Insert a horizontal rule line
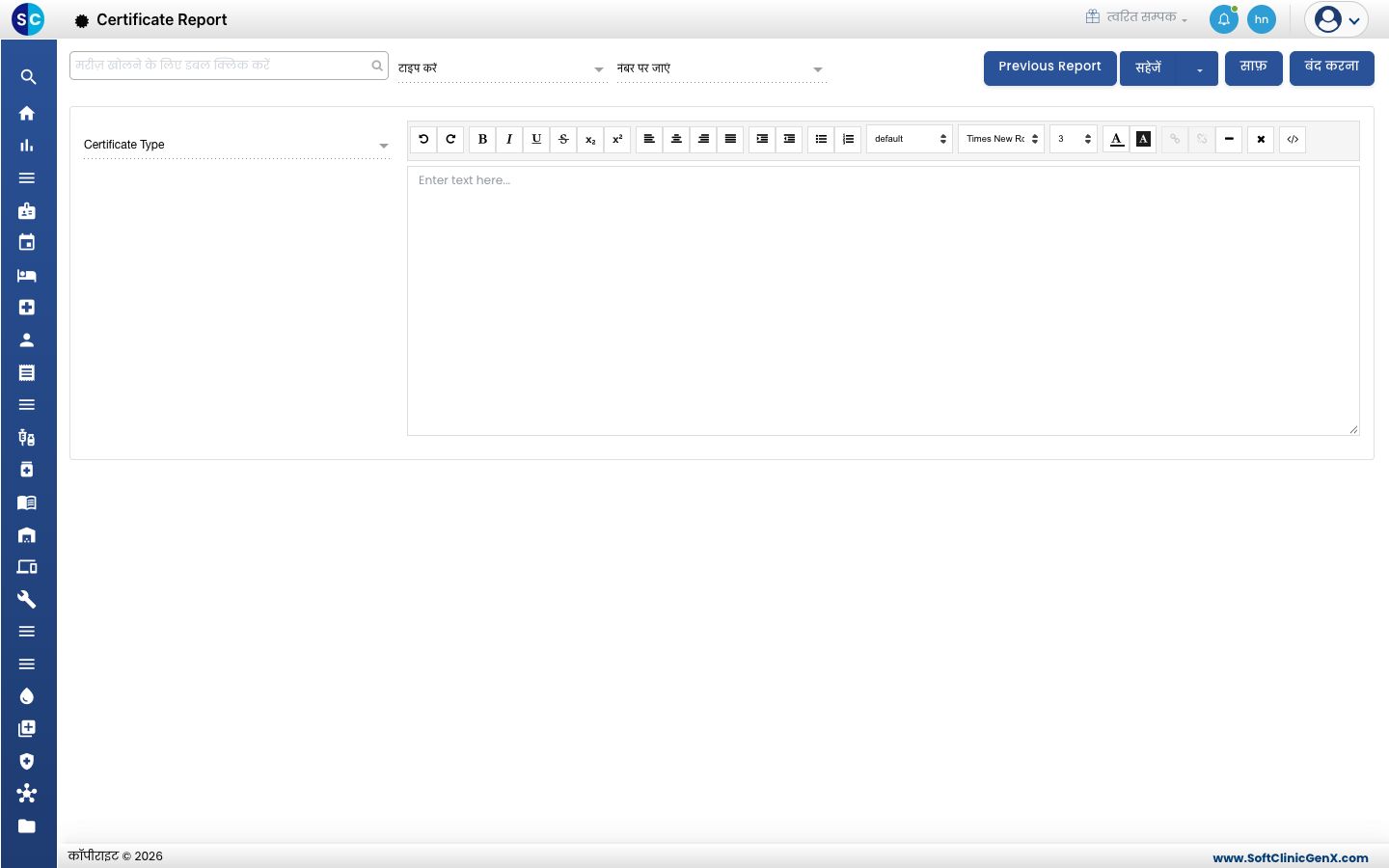This screenshot has width=1389, height=868. 1229,139
